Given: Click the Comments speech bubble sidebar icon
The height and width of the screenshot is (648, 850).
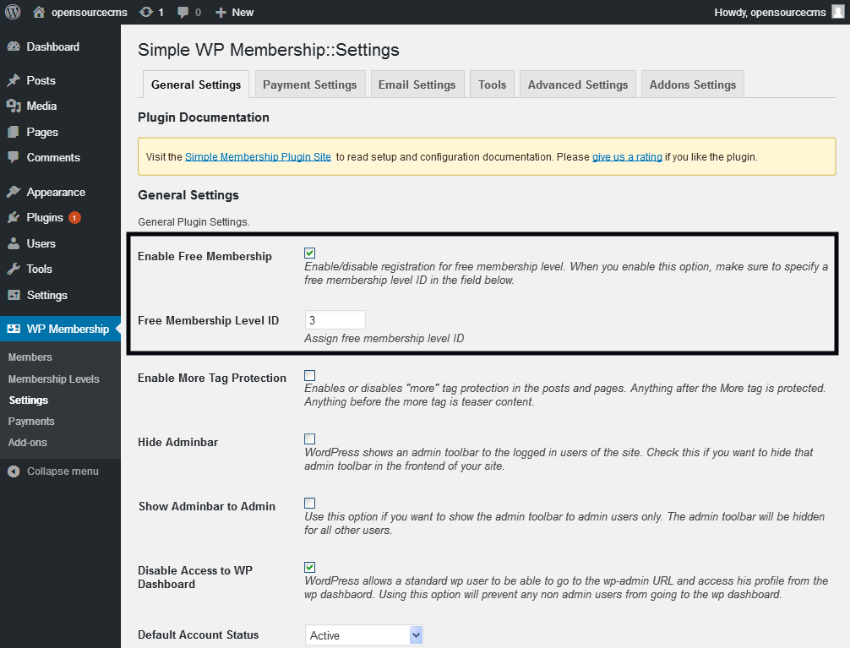Looking at the screenshot, I should [x=14, y=158].
